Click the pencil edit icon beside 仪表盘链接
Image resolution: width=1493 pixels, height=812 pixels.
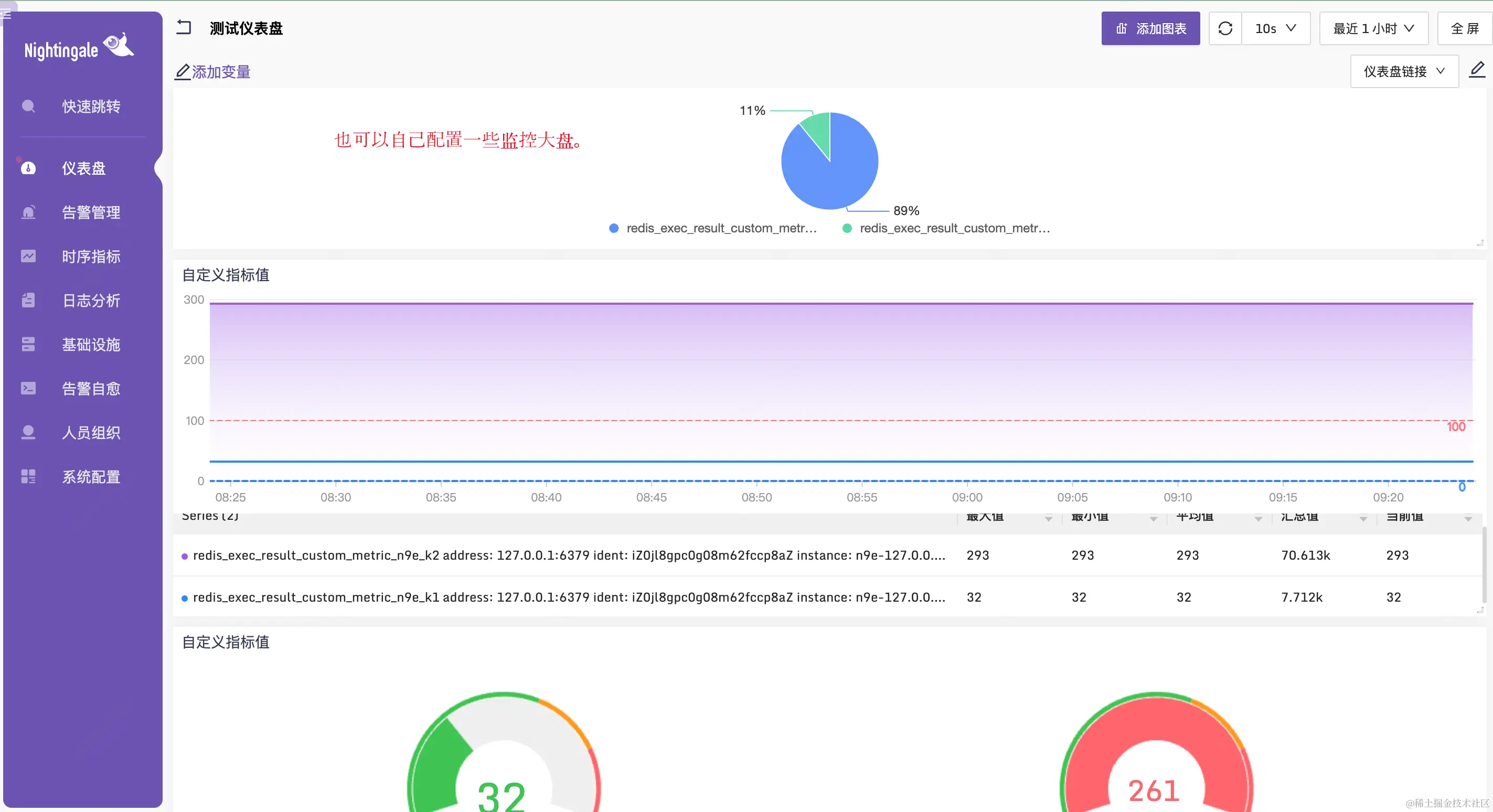pyautogui.click(x=1477, y=70)
